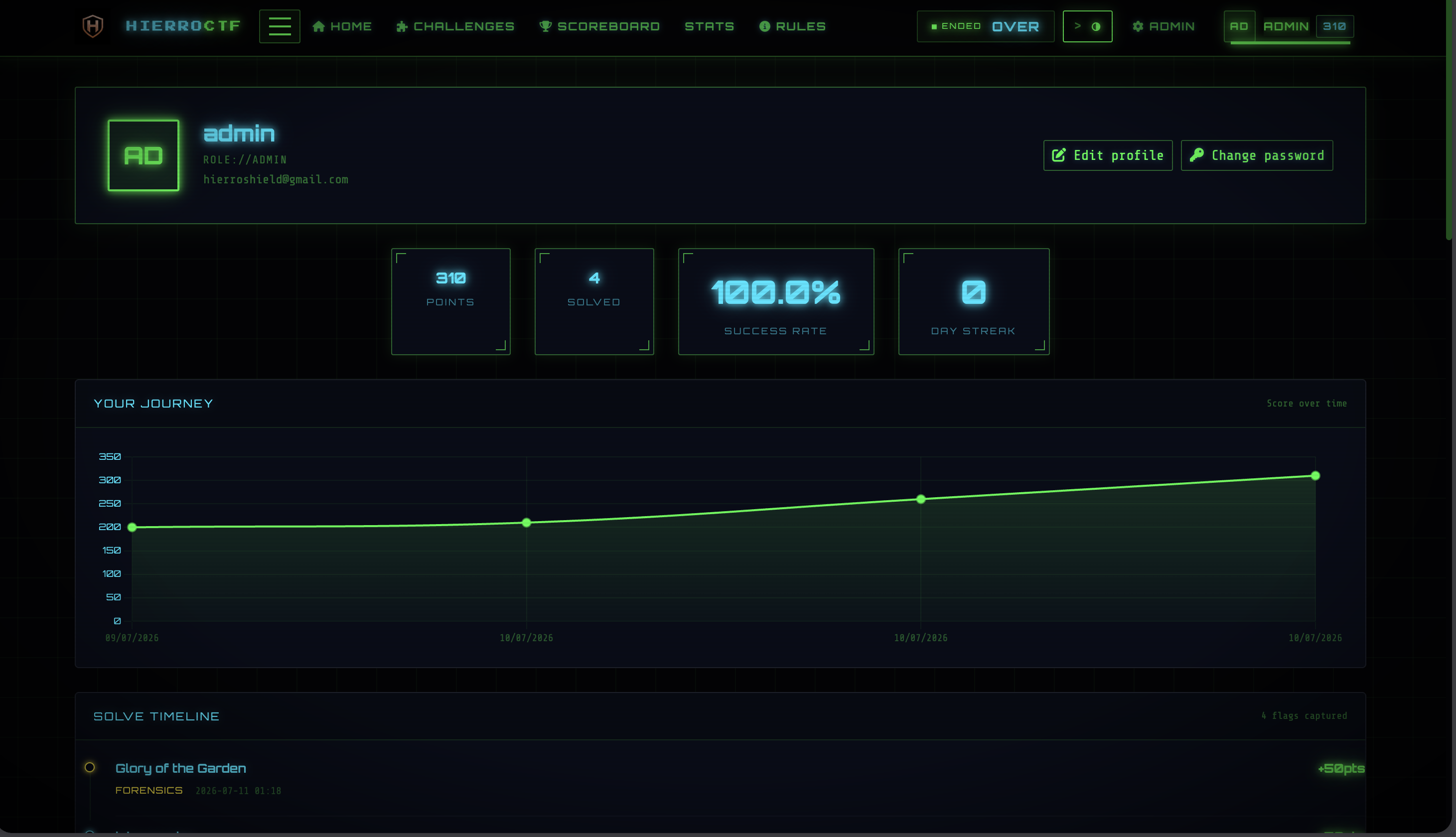The width and height of the screenshot is (1456, 837).
Task: Open the hamburger menu button
Action: pyautogui.click(x=280, y=26)
